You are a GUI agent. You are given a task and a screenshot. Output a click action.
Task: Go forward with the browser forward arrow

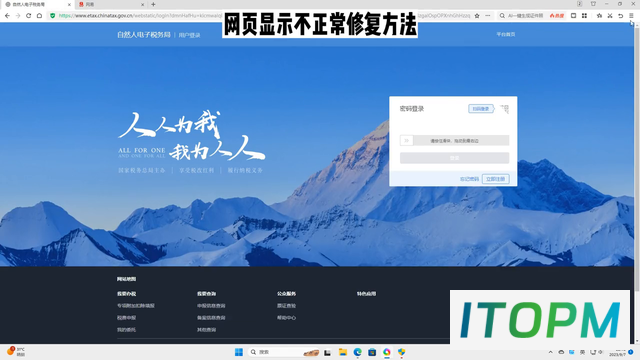[x=18, y=16]
